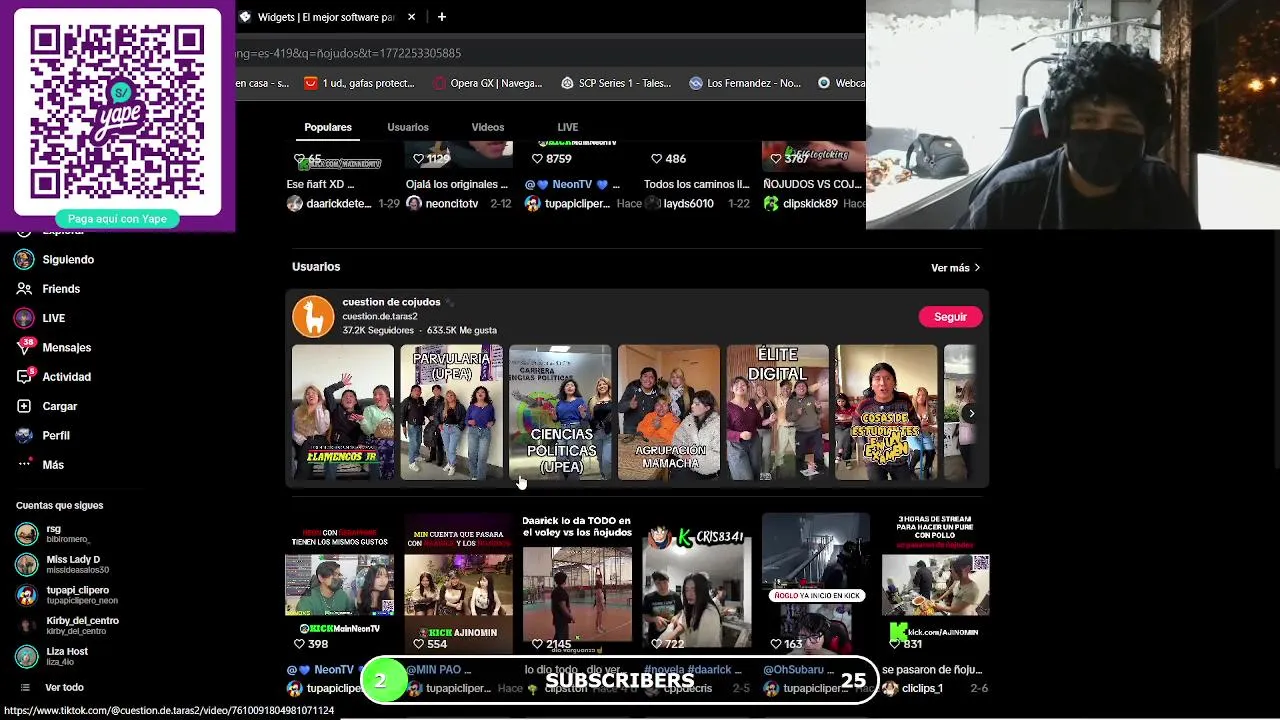
Task: Open the 3 horas de stream thumbnail
Action: point(935,583)
